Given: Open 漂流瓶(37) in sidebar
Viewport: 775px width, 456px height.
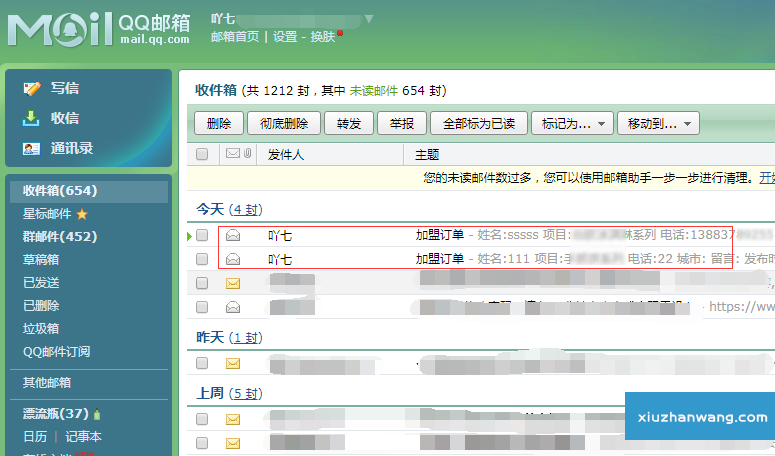Looking at the screenshot, I should (55, 414).
